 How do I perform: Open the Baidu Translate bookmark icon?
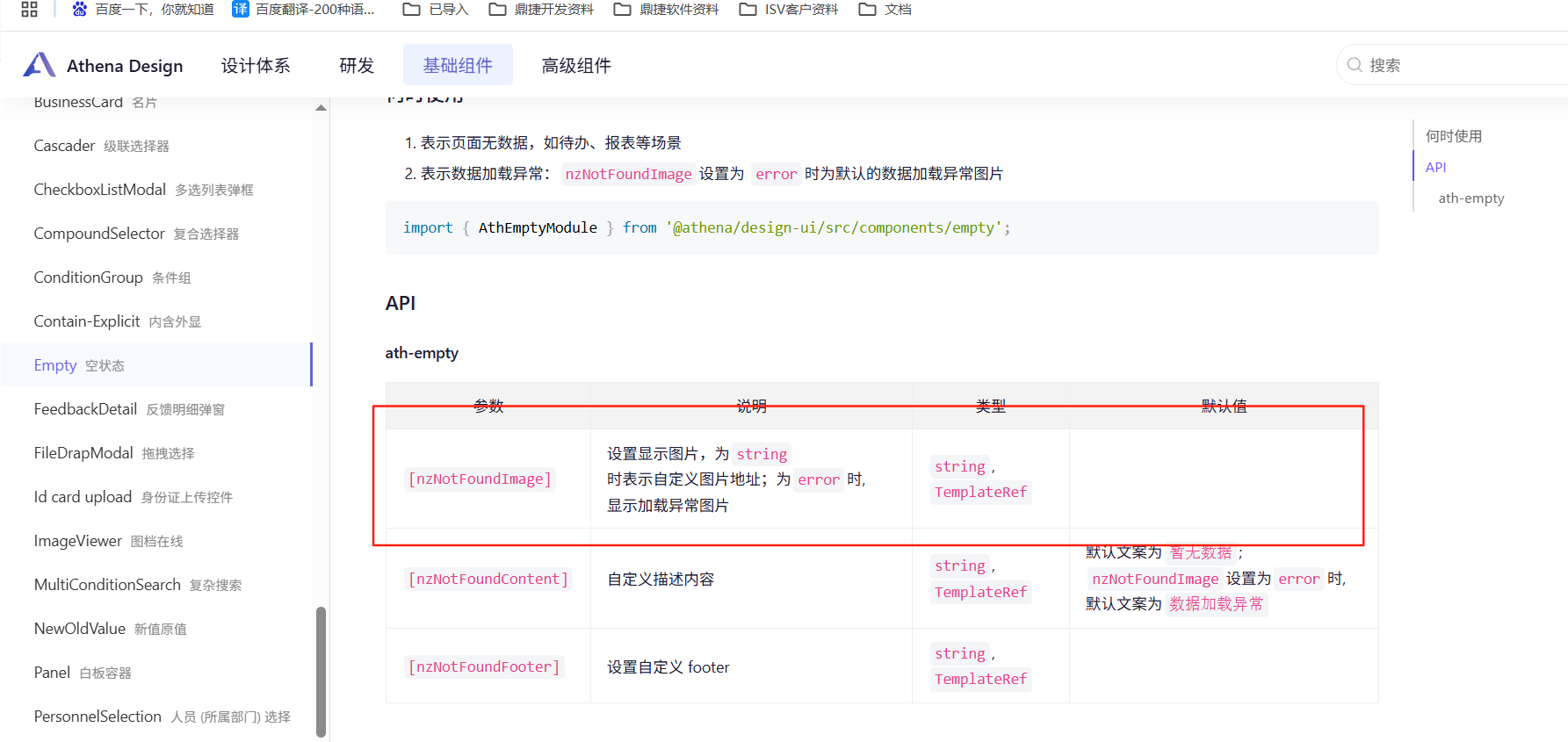coord(241,9)
